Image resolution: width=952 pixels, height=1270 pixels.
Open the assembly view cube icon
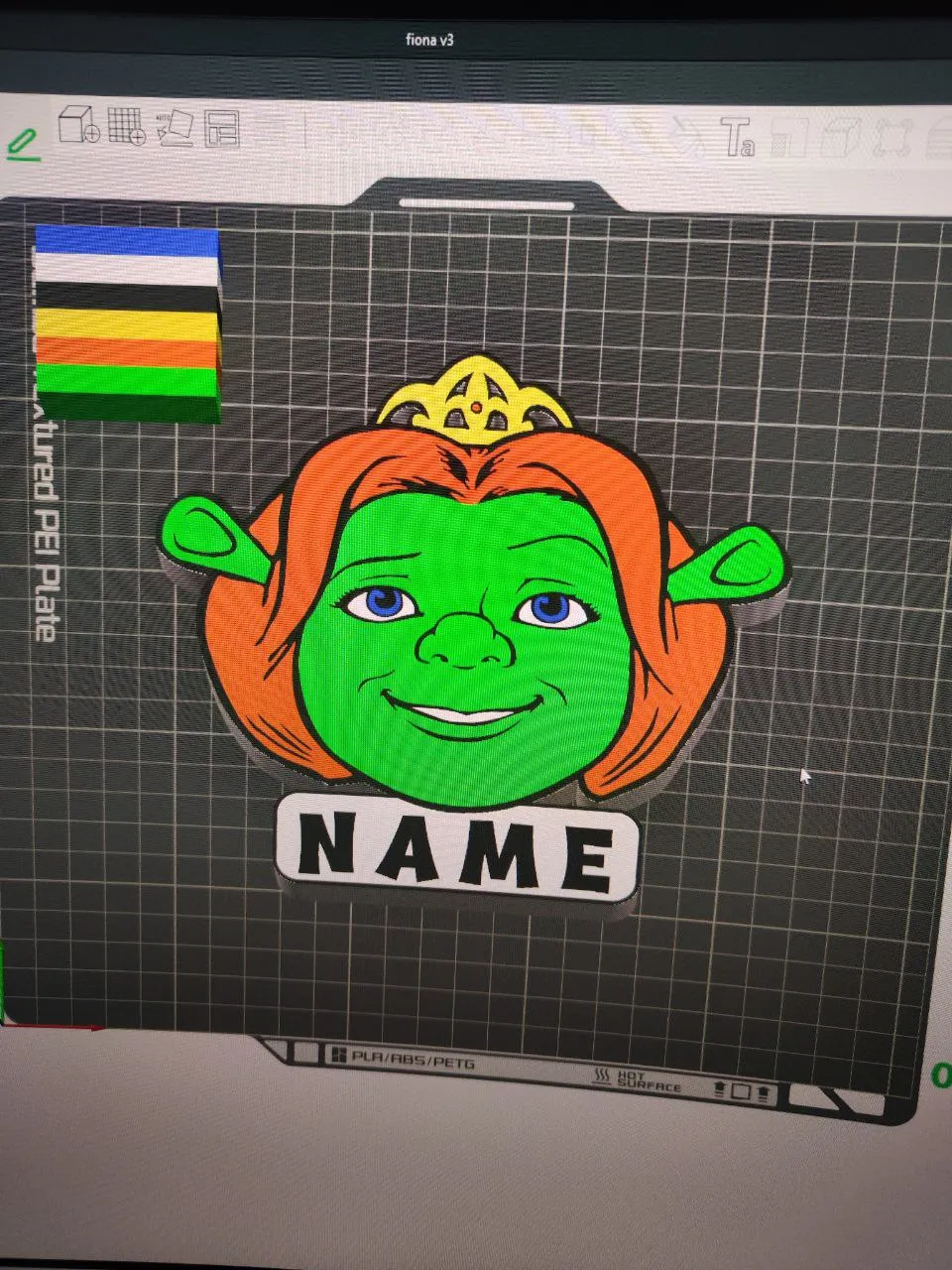844,137
